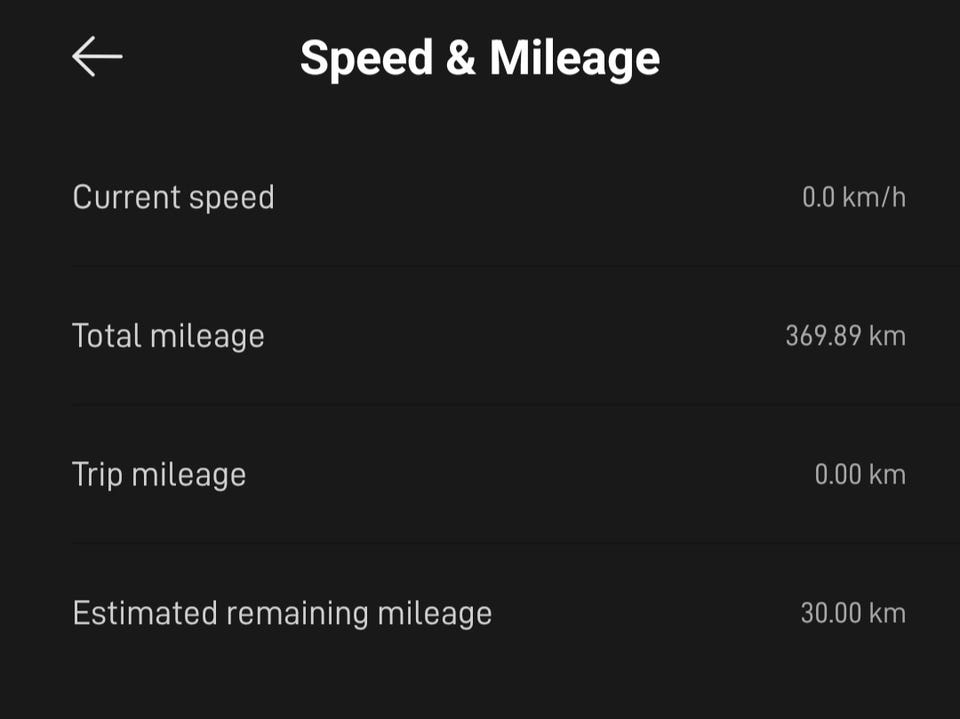The width and height of the screenshot is (960, 719).
Task: Click the ampersand in the header title
Action: [460, 58]
